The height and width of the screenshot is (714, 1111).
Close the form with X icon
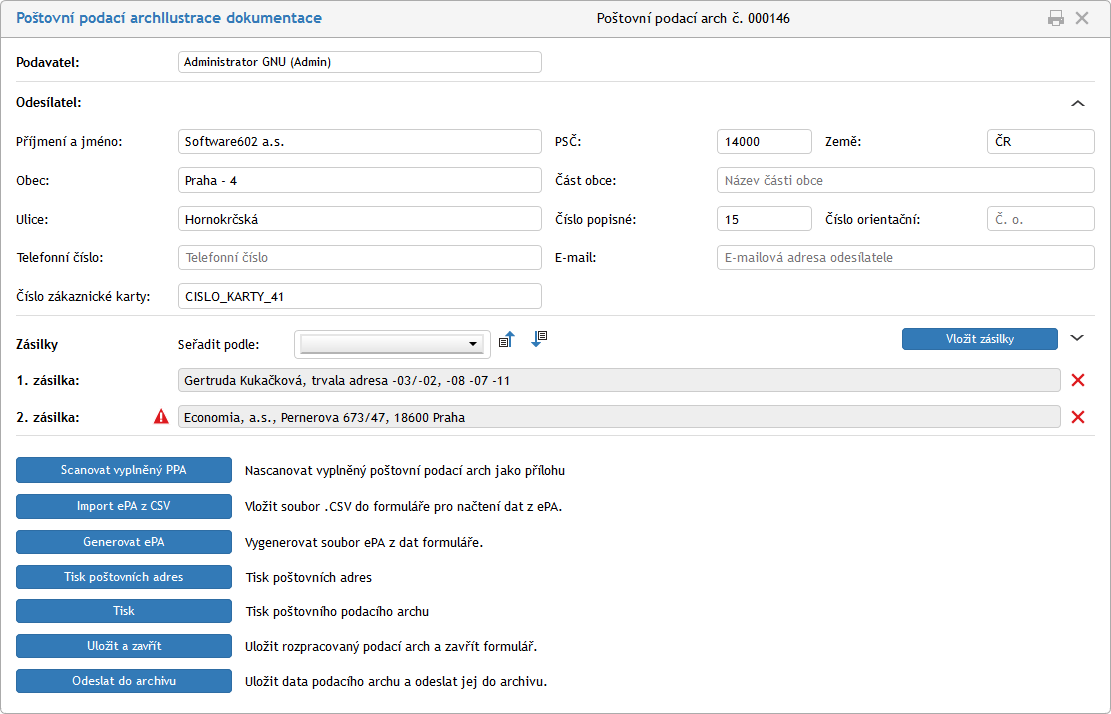(1082, 18)
